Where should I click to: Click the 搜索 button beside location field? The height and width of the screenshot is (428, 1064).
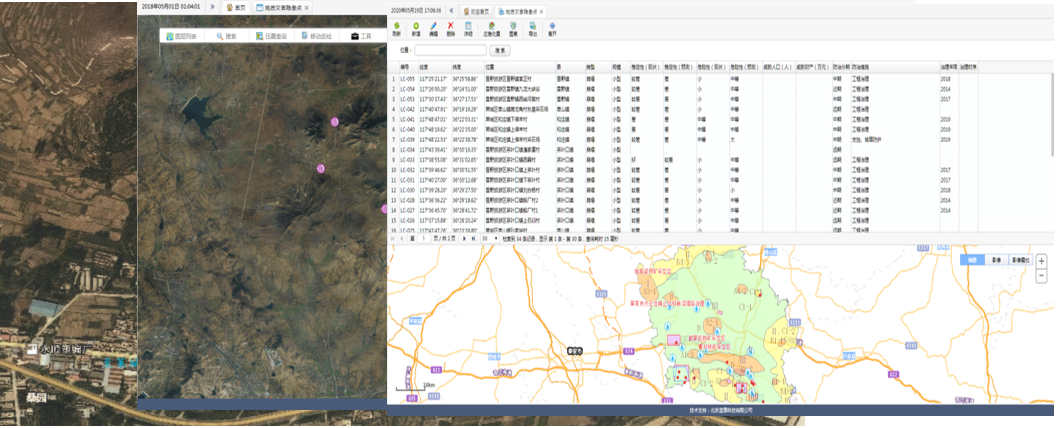click(x=500, y=50)
